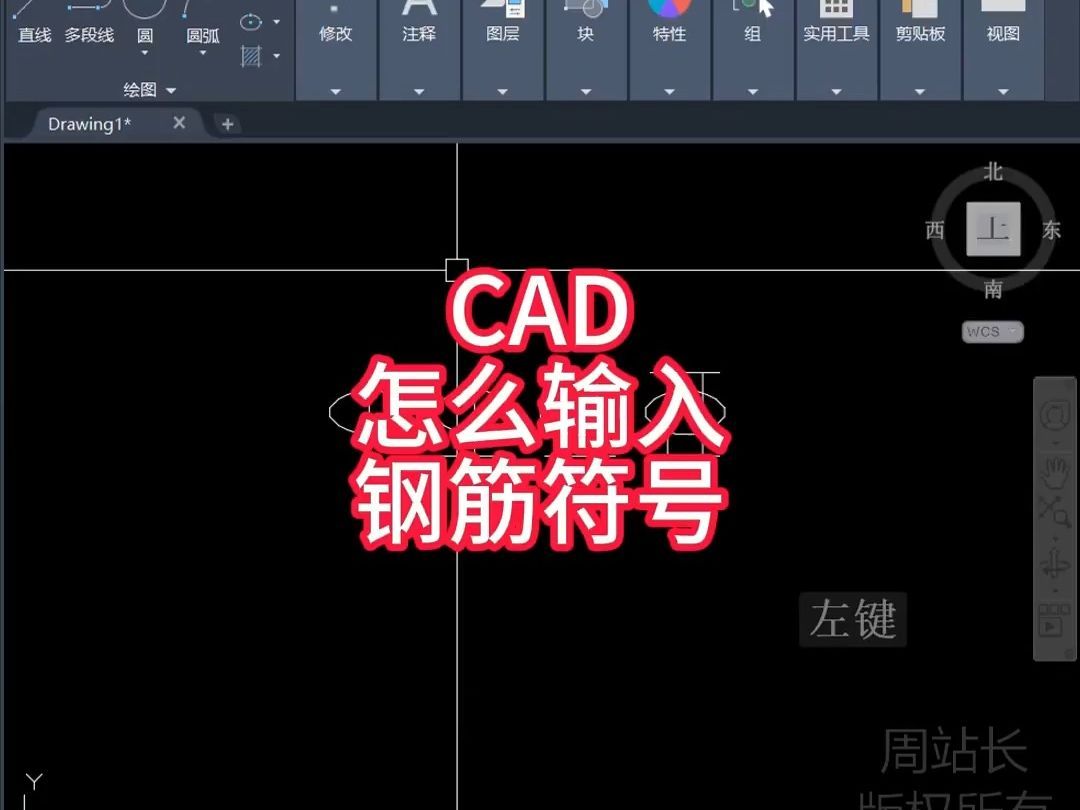Expand the arrow below 块 panel
Image resolution: width=1080 pixels, height=810 pixels.
[x=585, y=92]
